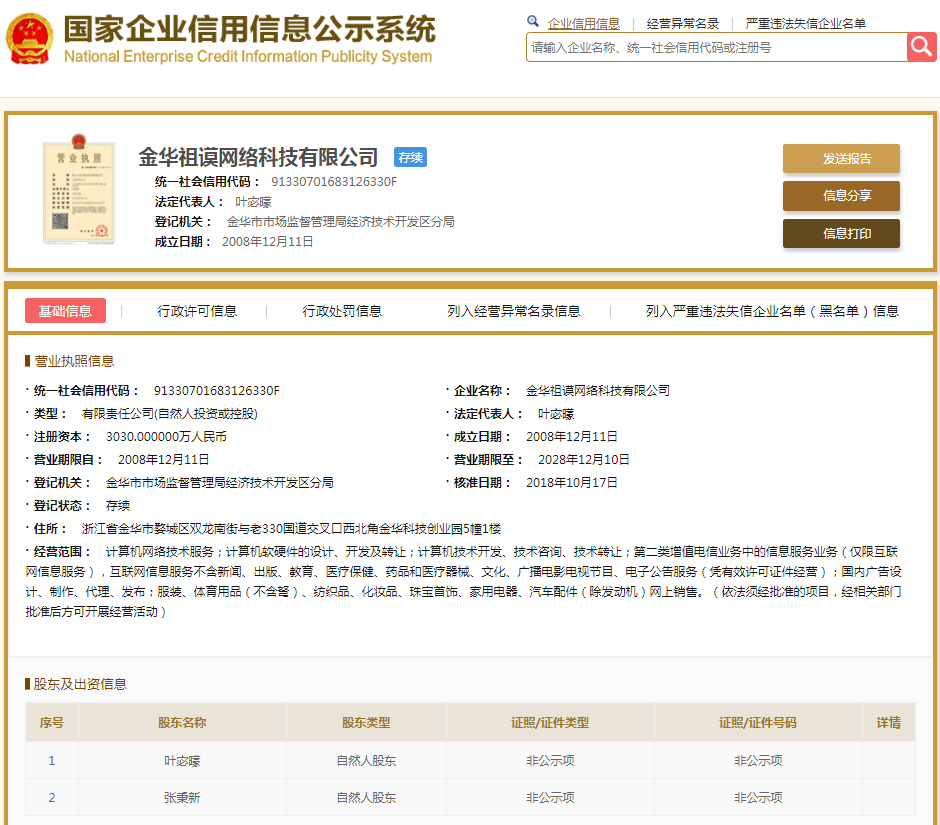Open the 列入严重违法失信企业名单（黑名单）信息 tab

pyautogui.click(x=772, y=311)
